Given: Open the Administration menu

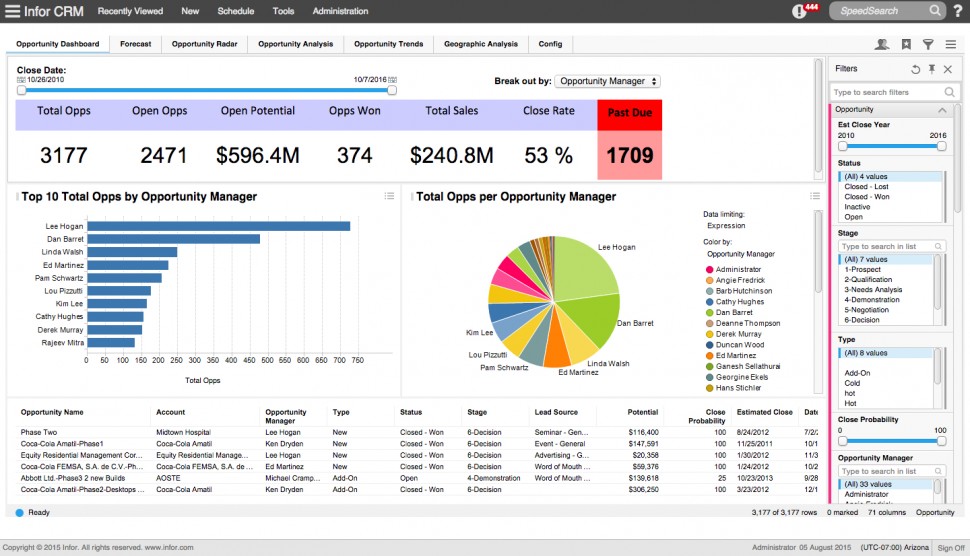Looking at the screenshot, I should [x=340, y=11].
